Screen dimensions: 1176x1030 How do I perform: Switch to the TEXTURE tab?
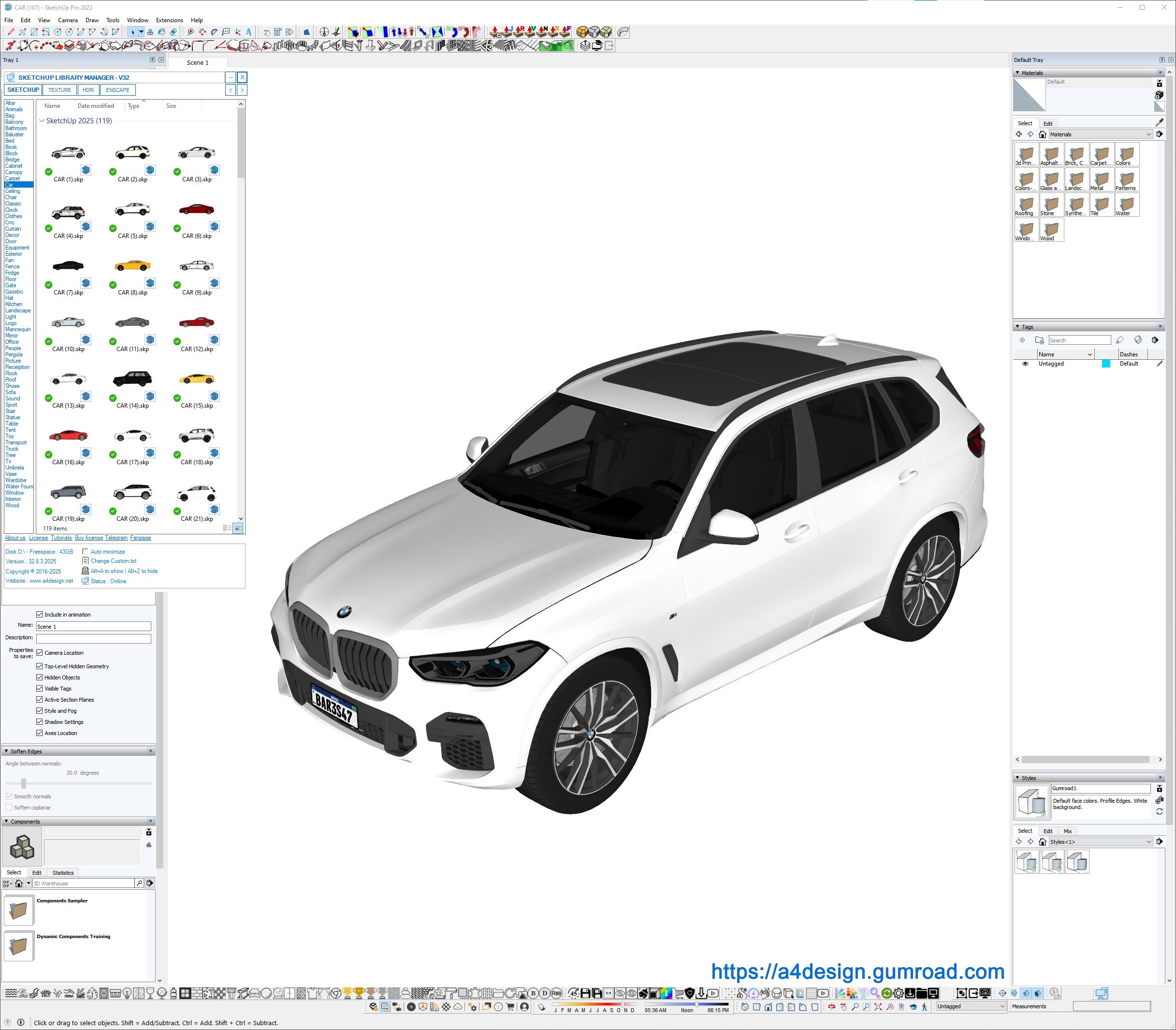coord(59,90)
